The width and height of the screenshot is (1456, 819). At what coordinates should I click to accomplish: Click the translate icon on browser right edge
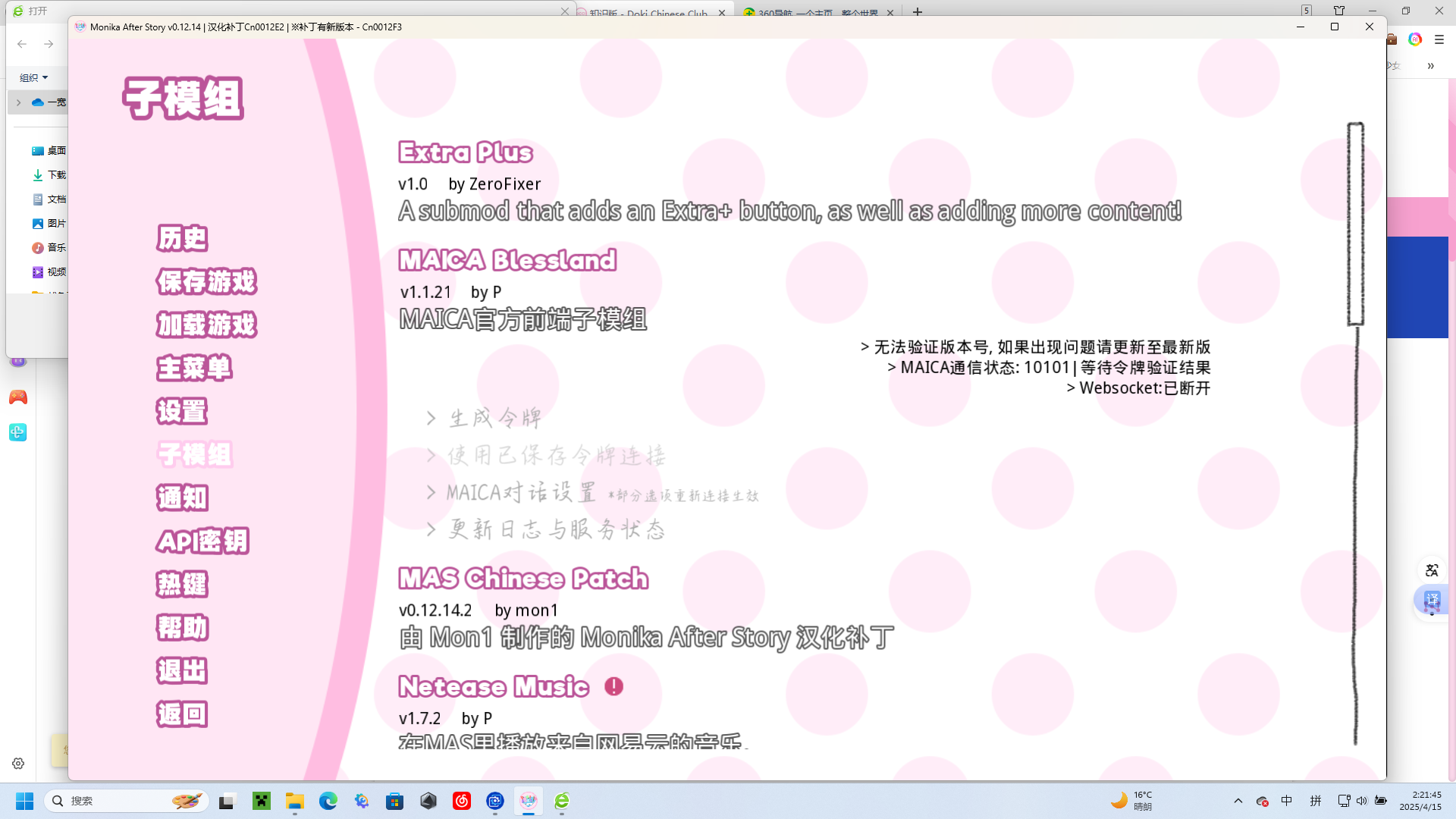point(1432,570)
